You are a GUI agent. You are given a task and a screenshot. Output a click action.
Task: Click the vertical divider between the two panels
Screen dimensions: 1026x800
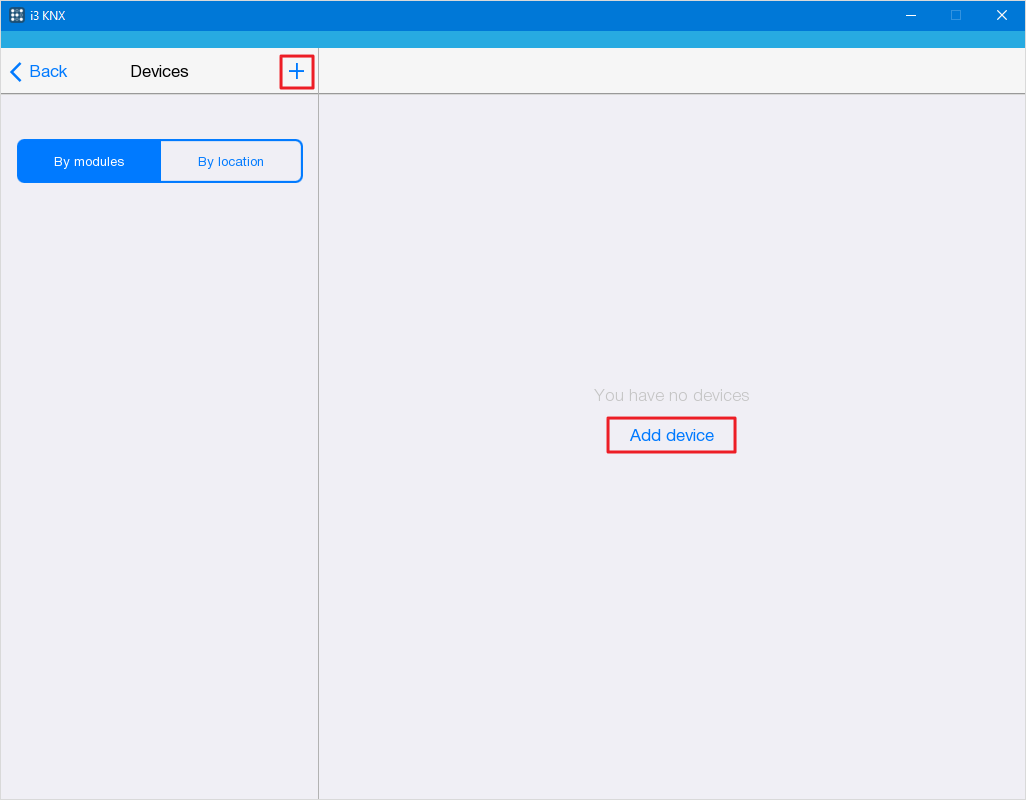(318, 450)
